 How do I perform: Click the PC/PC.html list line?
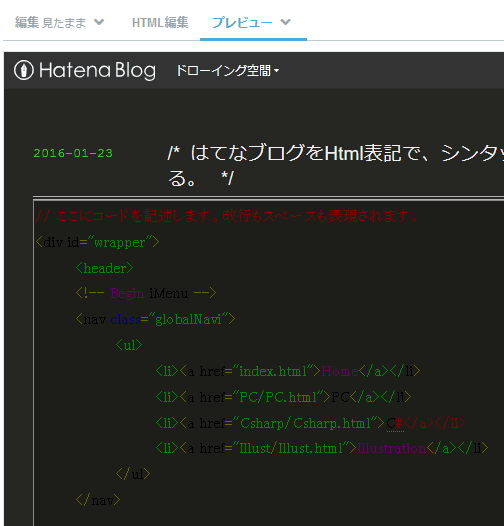284,397
